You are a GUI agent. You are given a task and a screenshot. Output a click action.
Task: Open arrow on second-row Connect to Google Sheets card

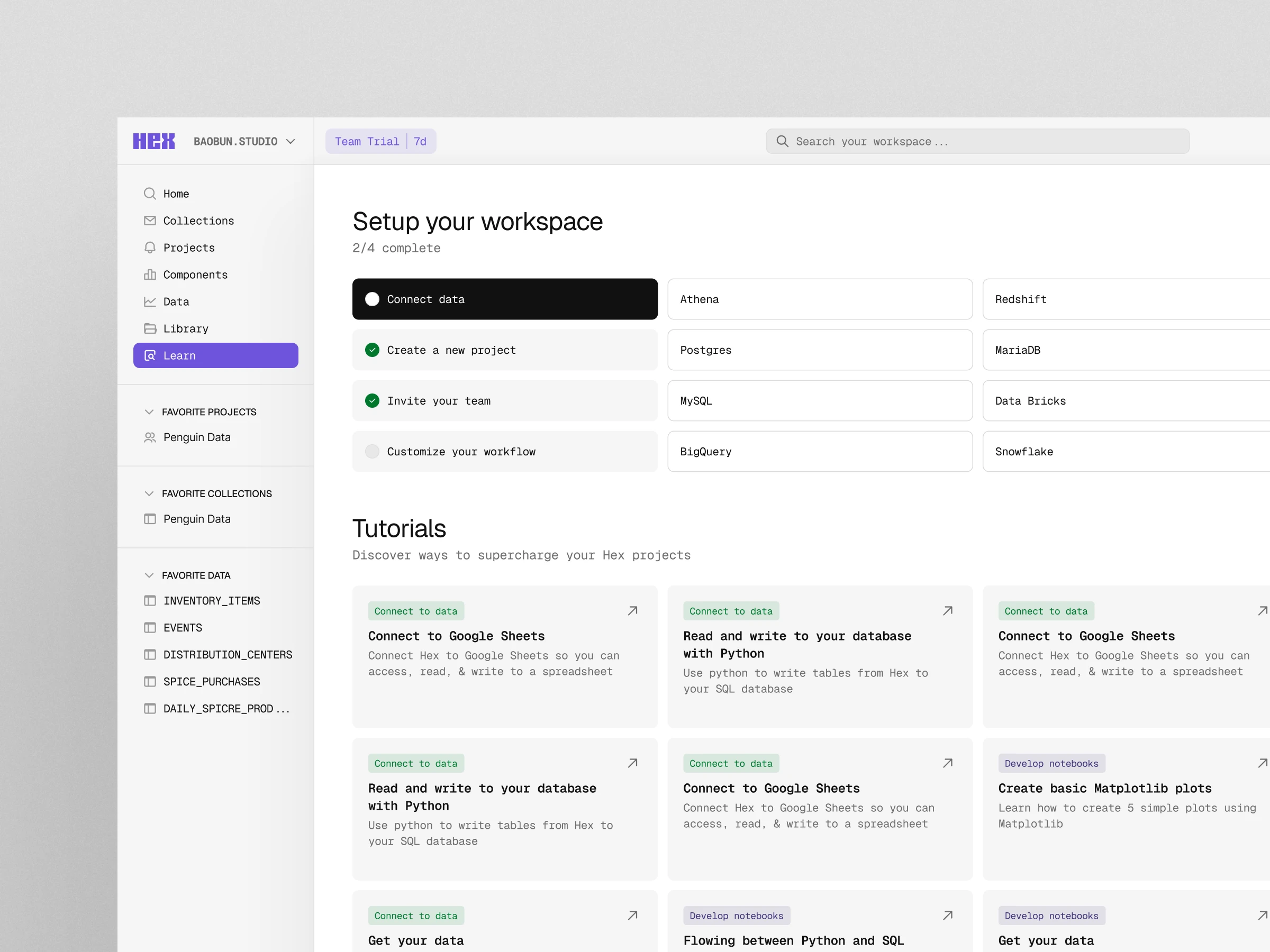948,763
